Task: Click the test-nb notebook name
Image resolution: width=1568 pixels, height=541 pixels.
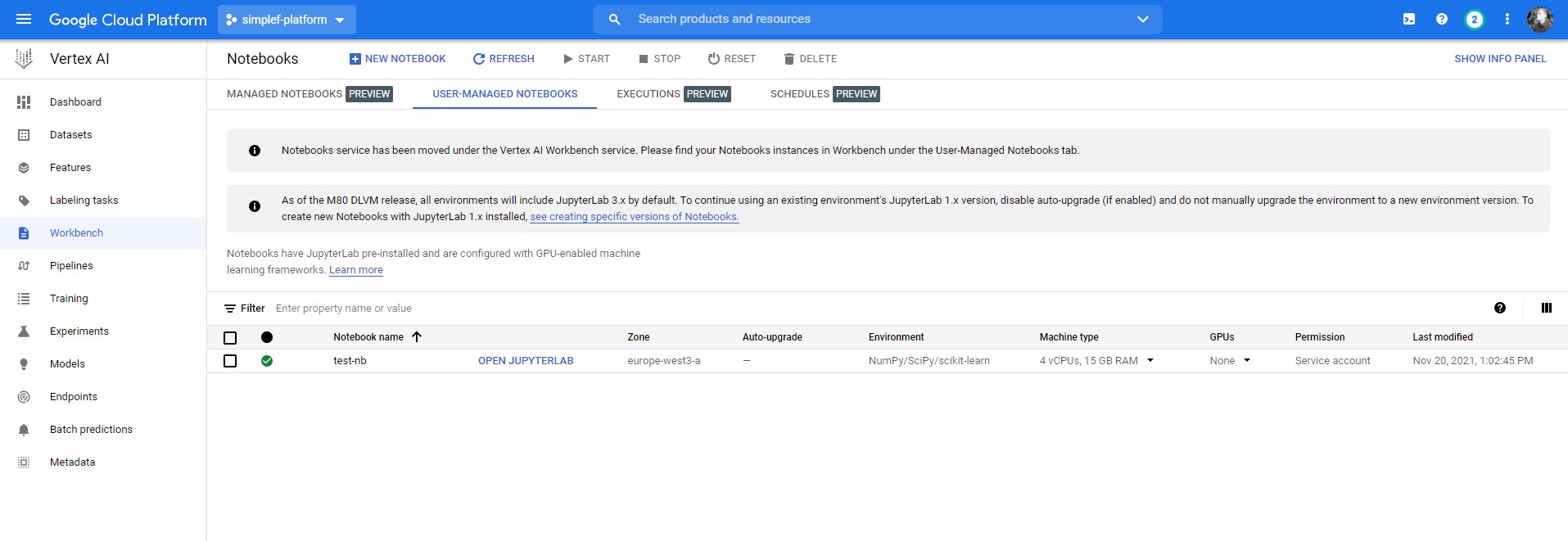Action: (350, 360)
